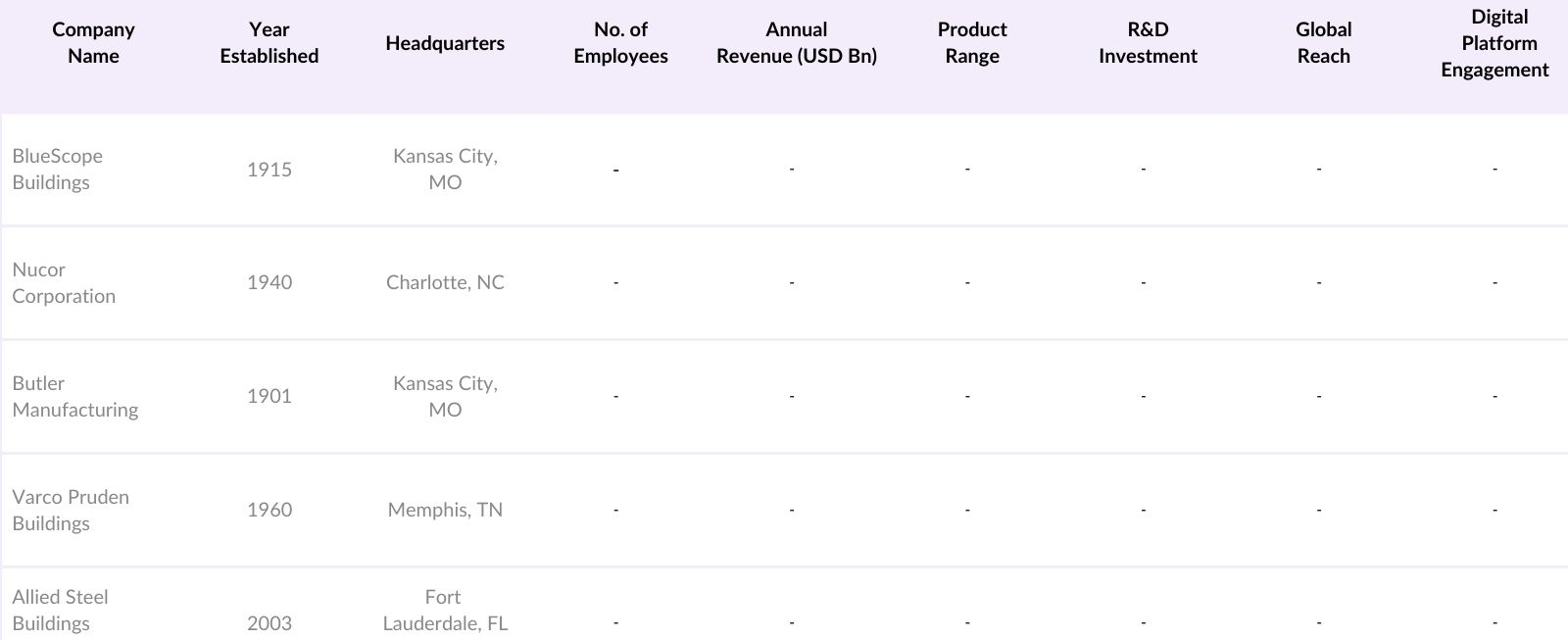1568x640 pixels.
Task: Click the Global Reach column header
Action: [1323, 43]
